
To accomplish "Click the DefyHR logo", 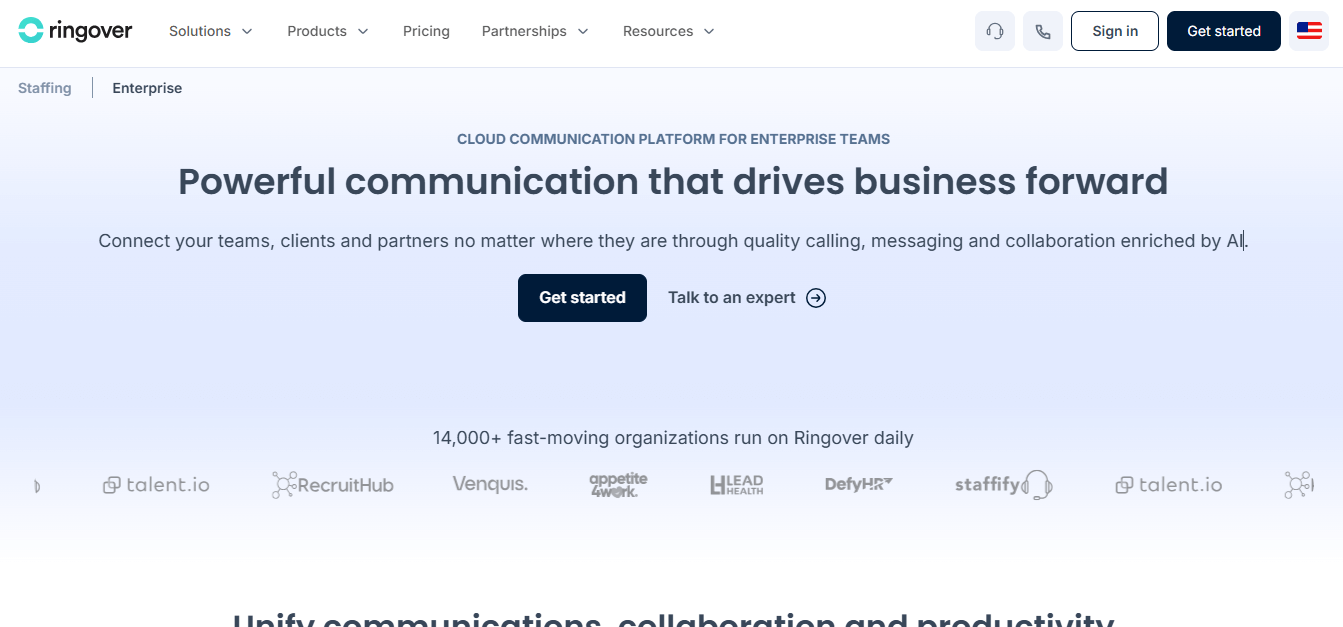I will tap(858, 485).
